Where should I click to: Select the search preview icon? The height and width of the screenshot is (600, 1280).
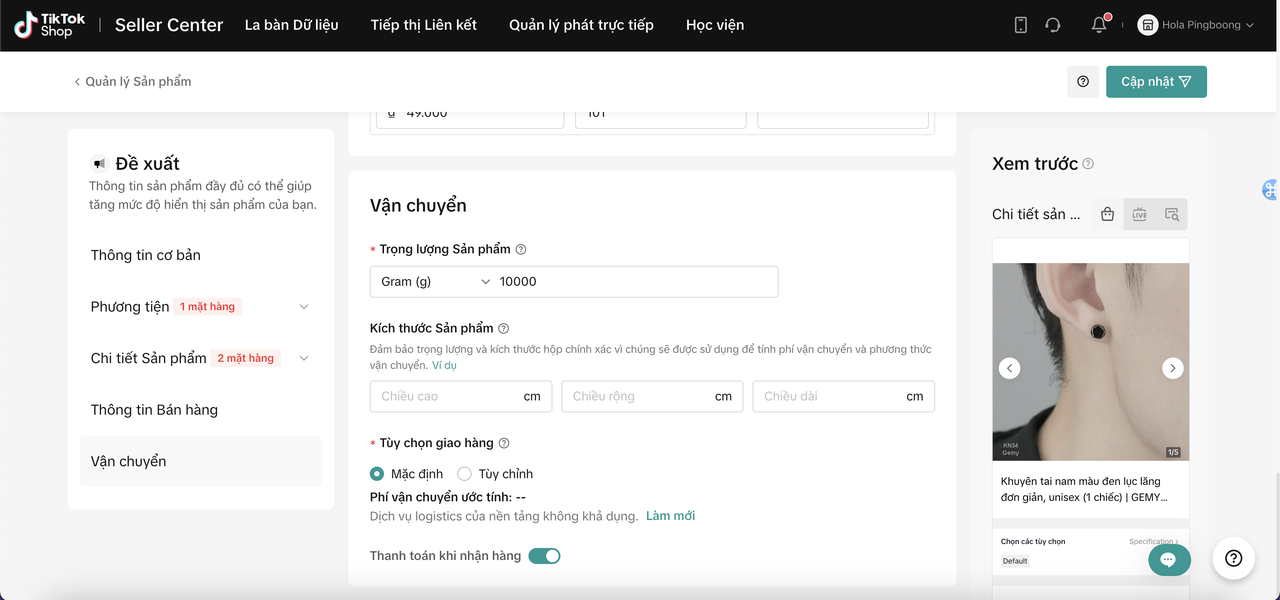coord(1172,214)
